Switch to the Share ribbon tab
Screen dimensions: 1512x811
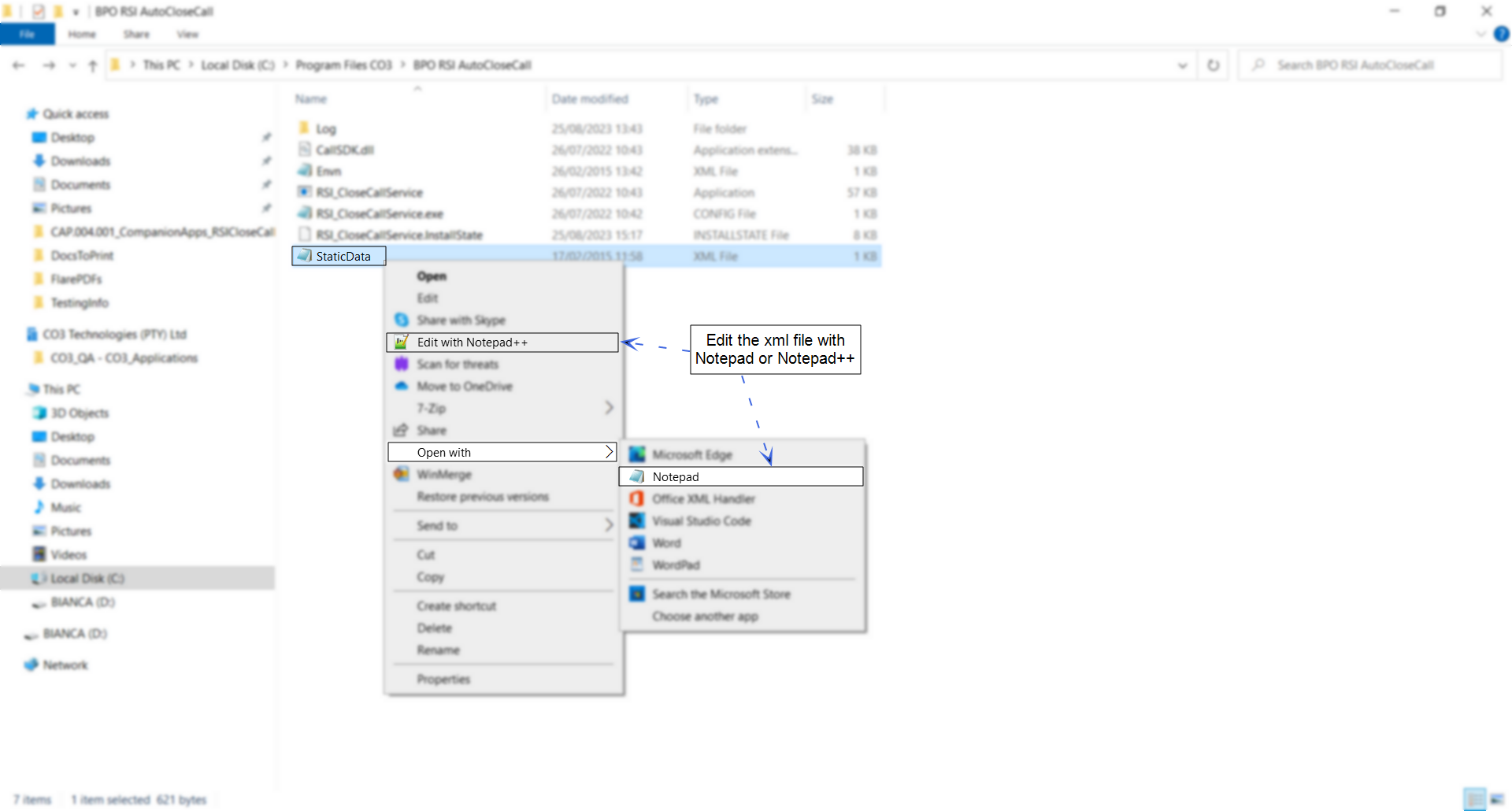click(x=136, y=34)
